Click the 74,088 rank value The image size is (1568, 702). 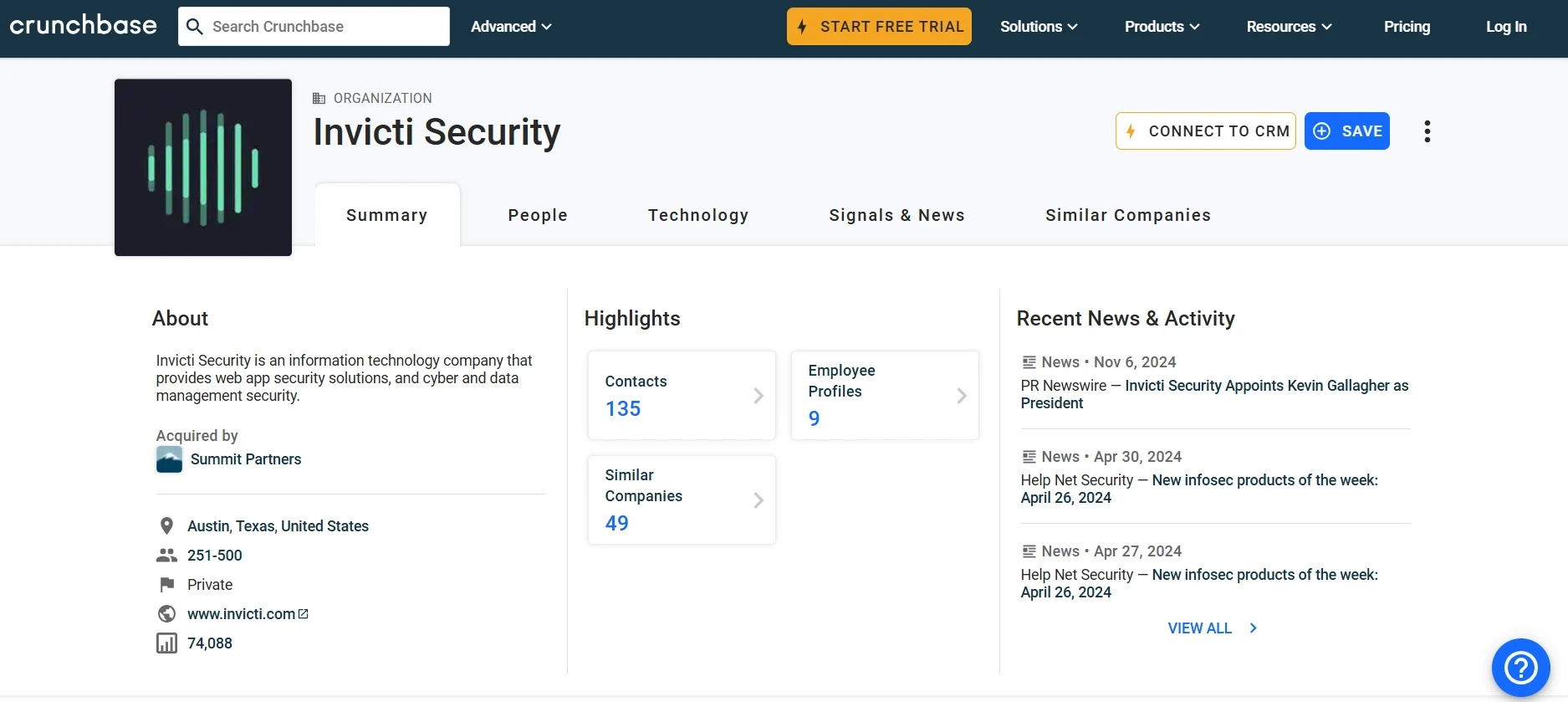point(210,643)
